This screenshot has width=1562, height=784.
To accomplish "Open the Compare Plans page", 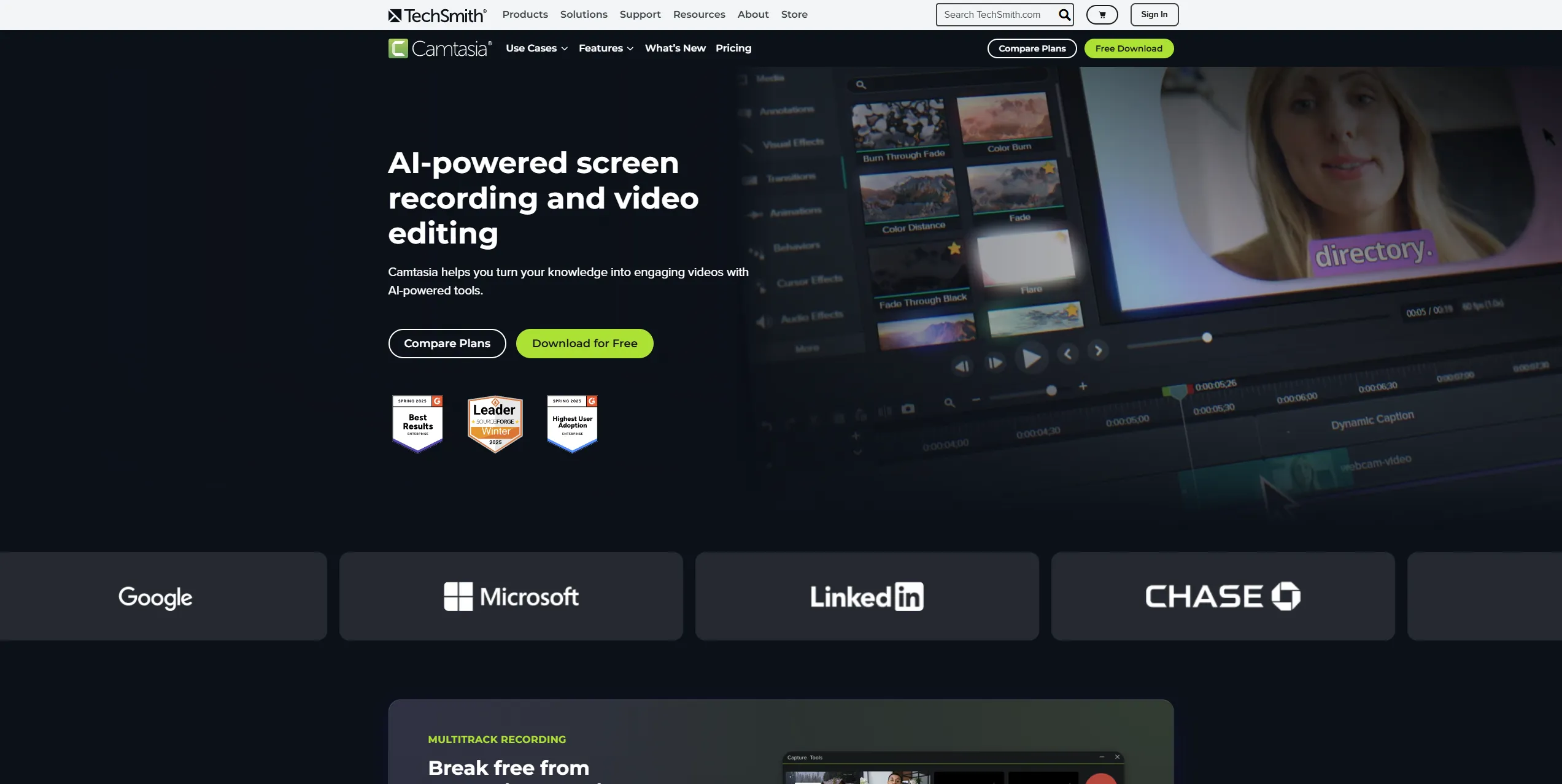I will click(x=447, y=344).
